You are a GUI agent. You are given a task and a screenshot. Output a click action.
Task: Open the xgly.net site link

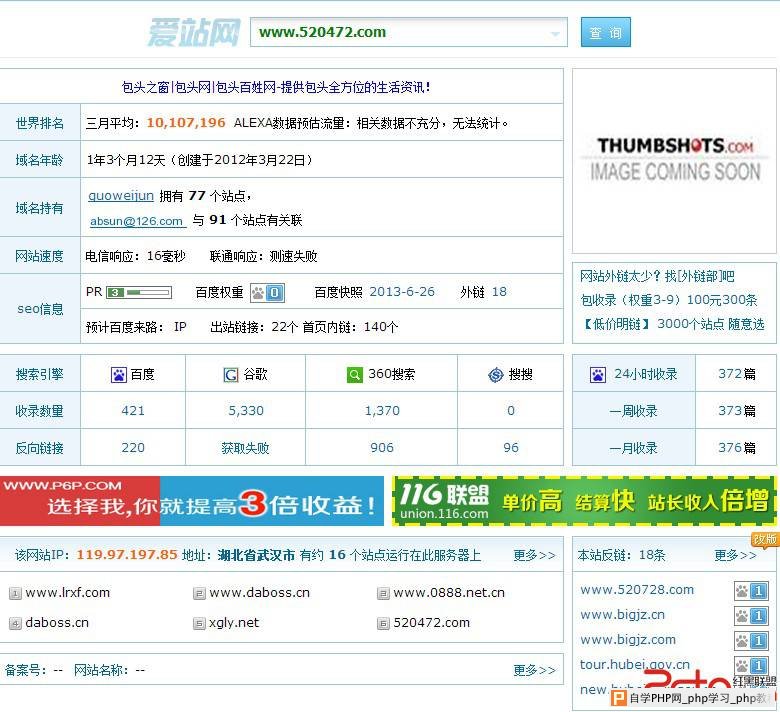(234, 622)
